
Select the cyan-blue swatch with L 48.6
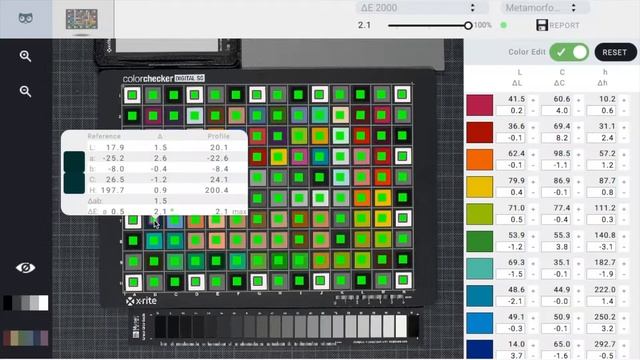[480, 296]
